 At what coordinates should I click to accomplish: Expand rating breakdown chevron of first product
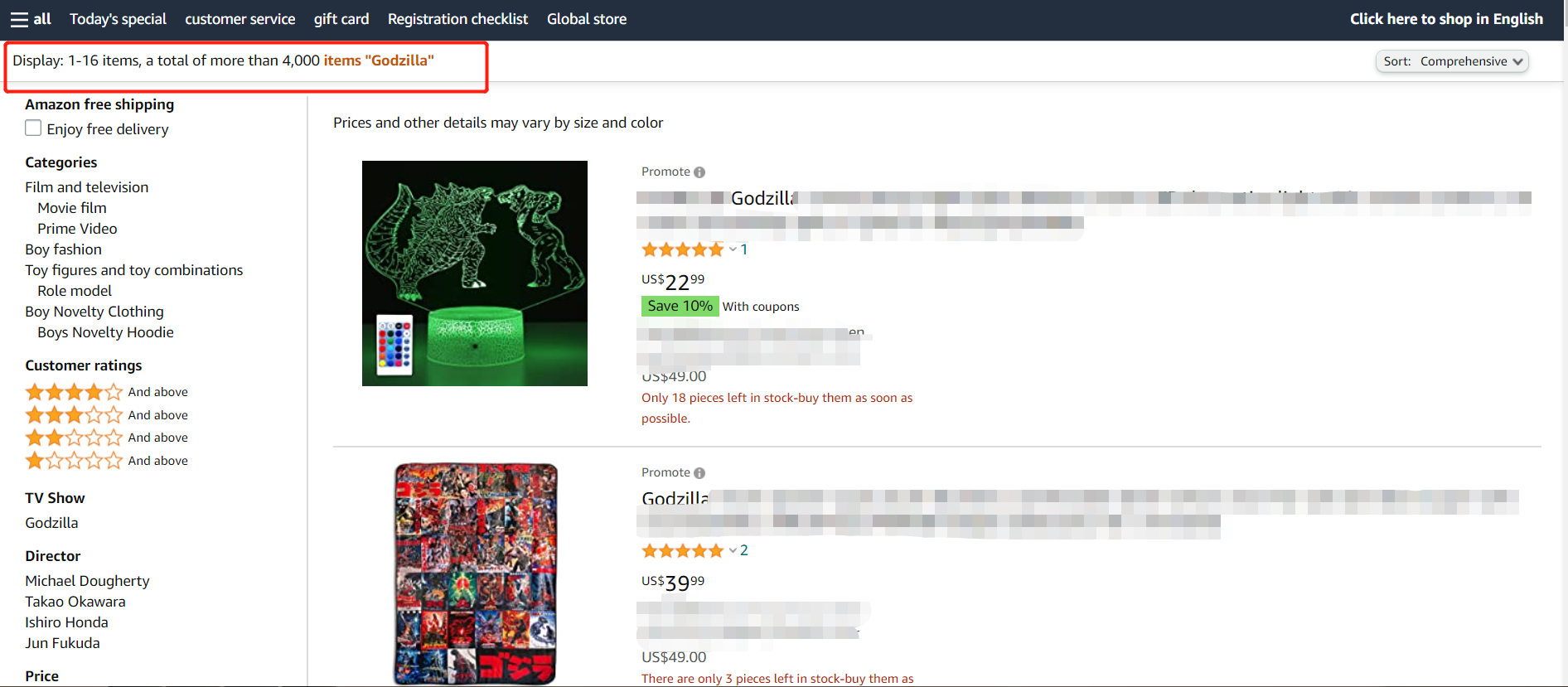pyautogui.click(x=733, y=249)
